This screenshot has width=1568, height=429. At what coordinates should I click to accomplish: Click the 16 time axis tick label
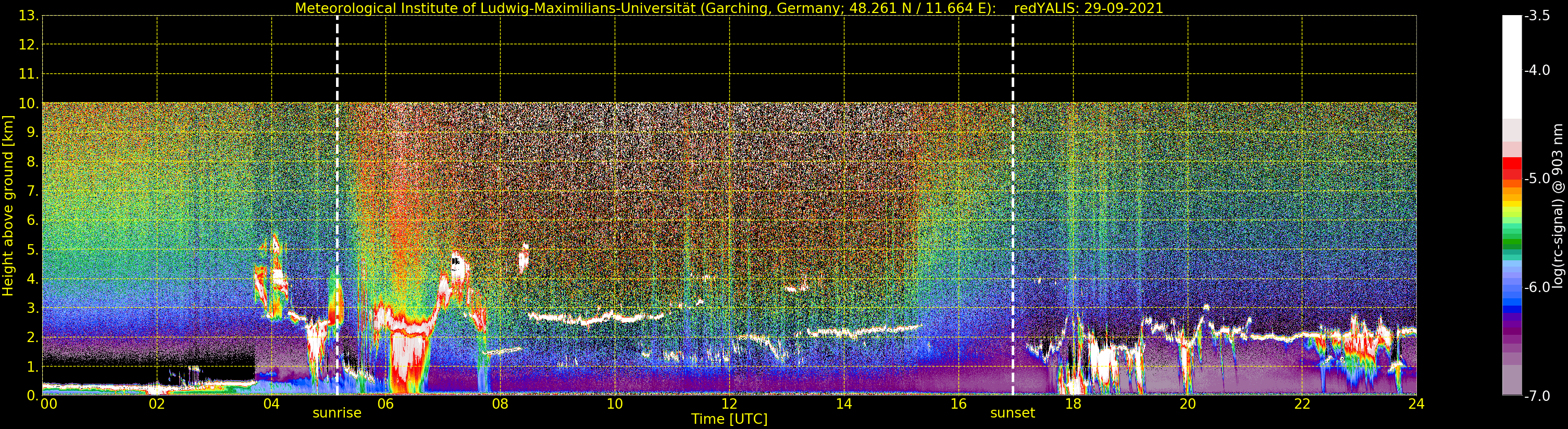[x=959, y=403]
